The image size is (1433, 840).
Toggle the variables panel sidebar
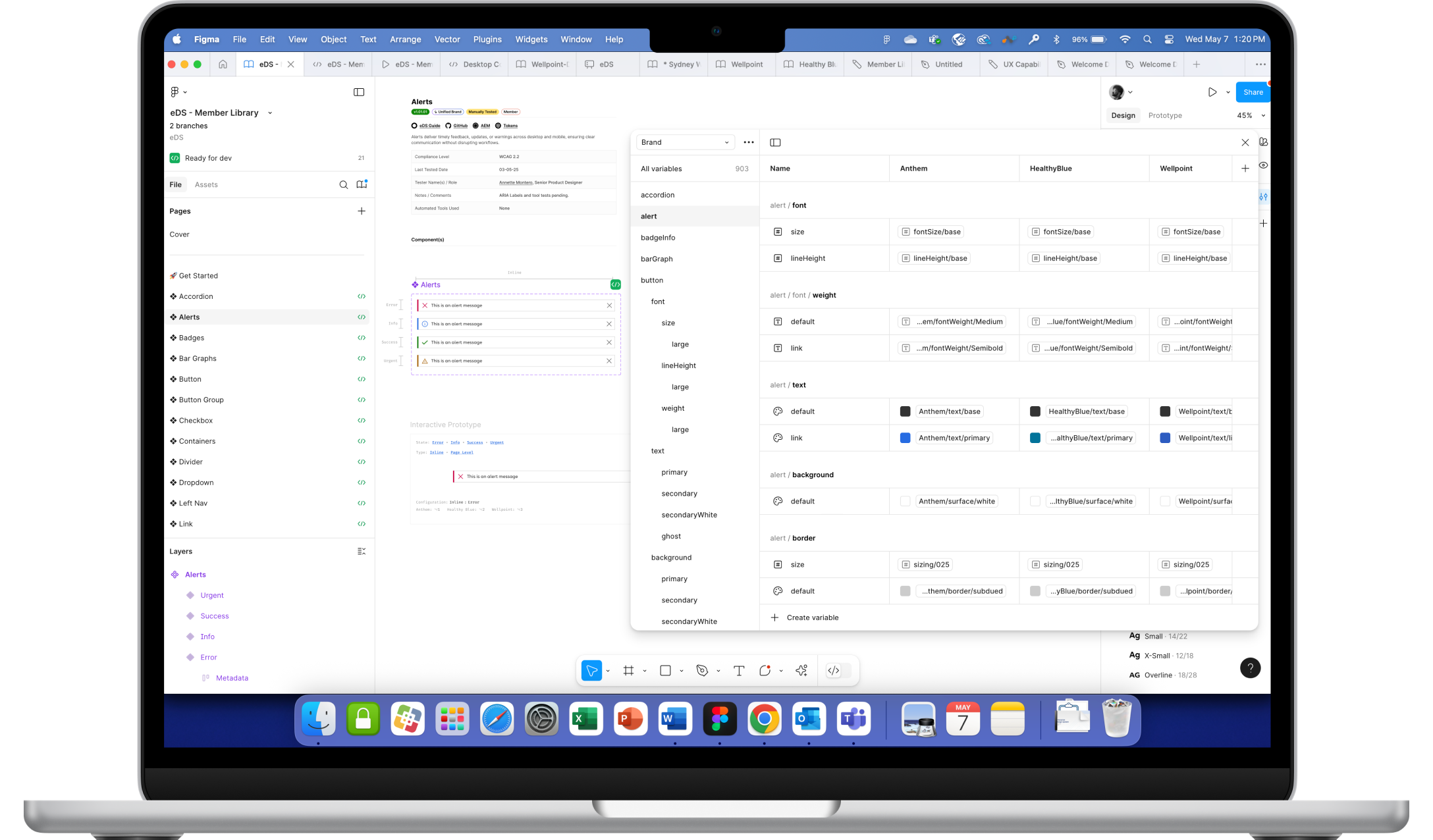click(775, 142)
